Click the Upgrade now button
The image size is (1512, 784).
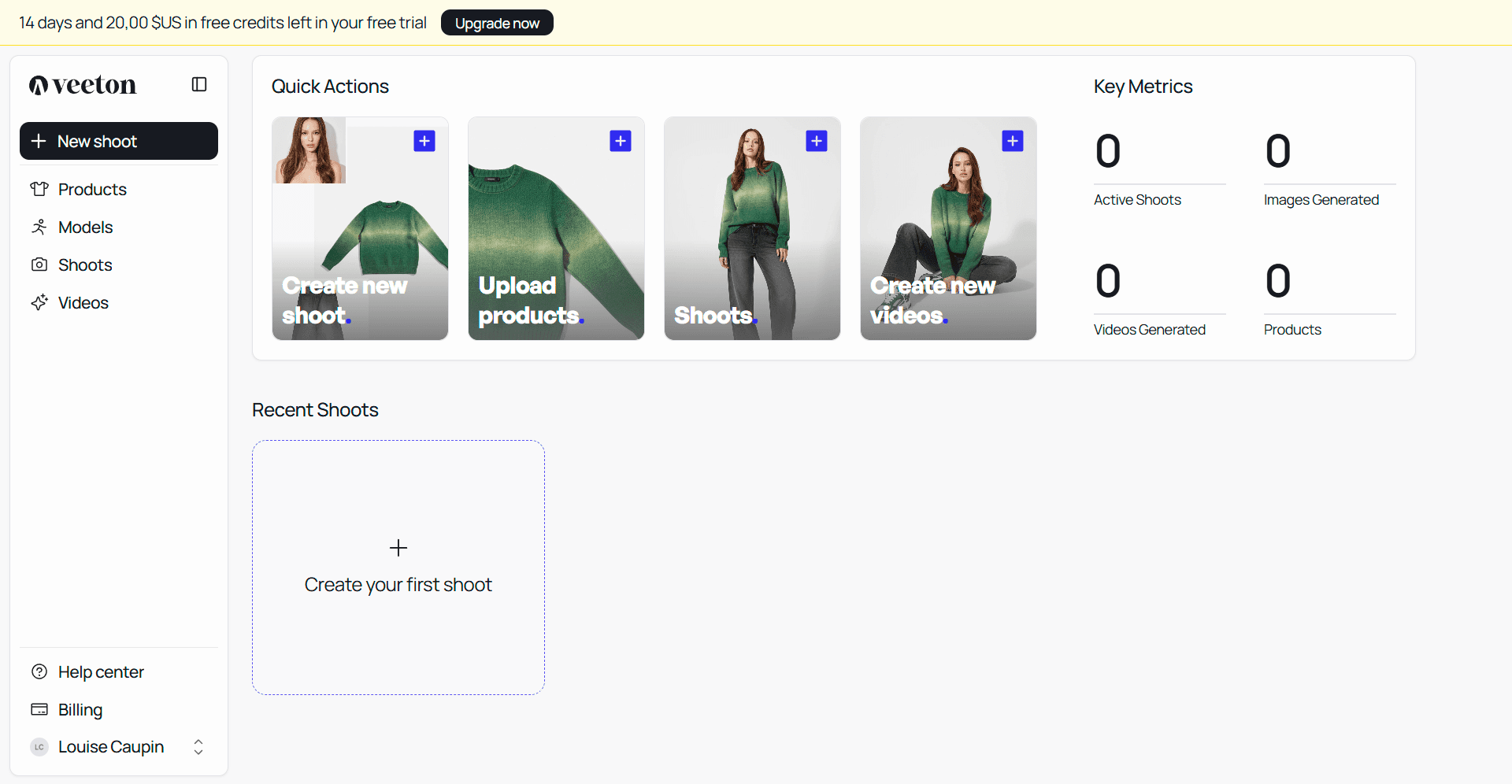point(497,22)
